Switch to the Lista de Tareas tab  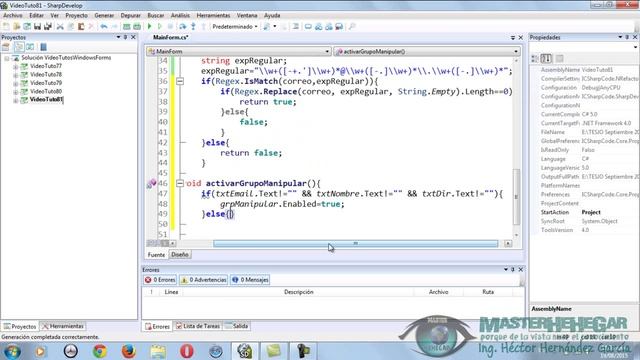pyautogui.click(x=198, y=326)
